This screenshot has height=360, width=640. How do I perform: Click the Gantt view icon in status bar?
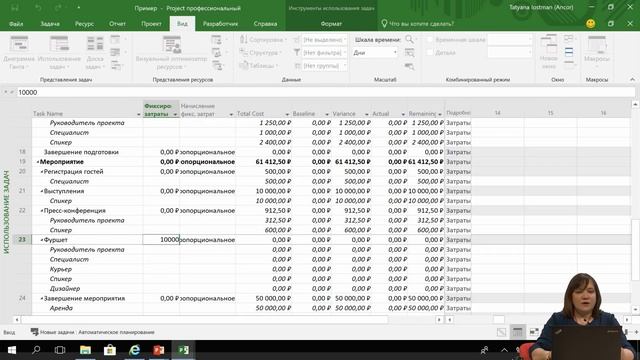tap(501, 332)
